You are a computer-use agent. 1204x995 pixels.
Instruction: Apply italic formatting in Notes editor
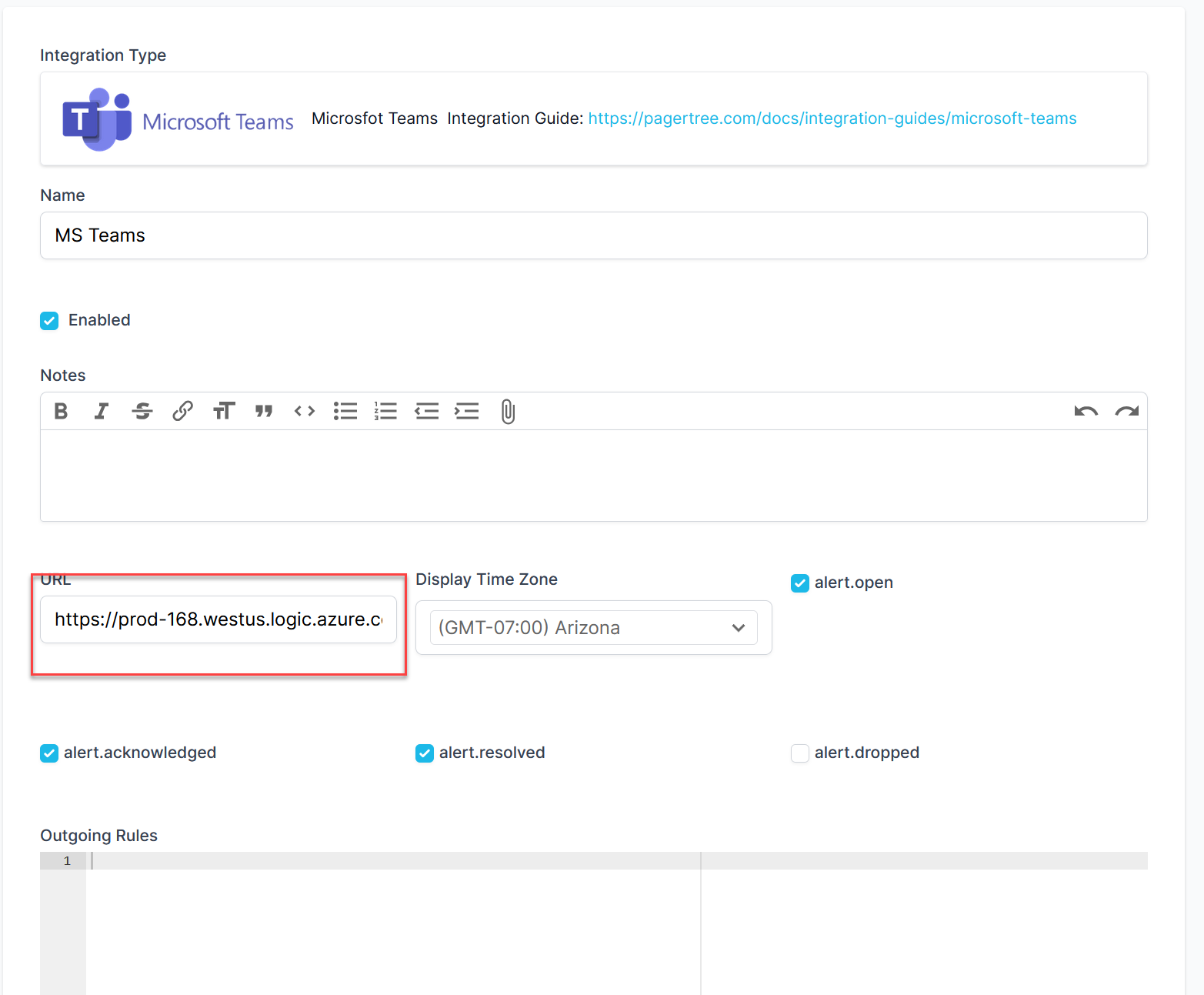coord(102,412)
